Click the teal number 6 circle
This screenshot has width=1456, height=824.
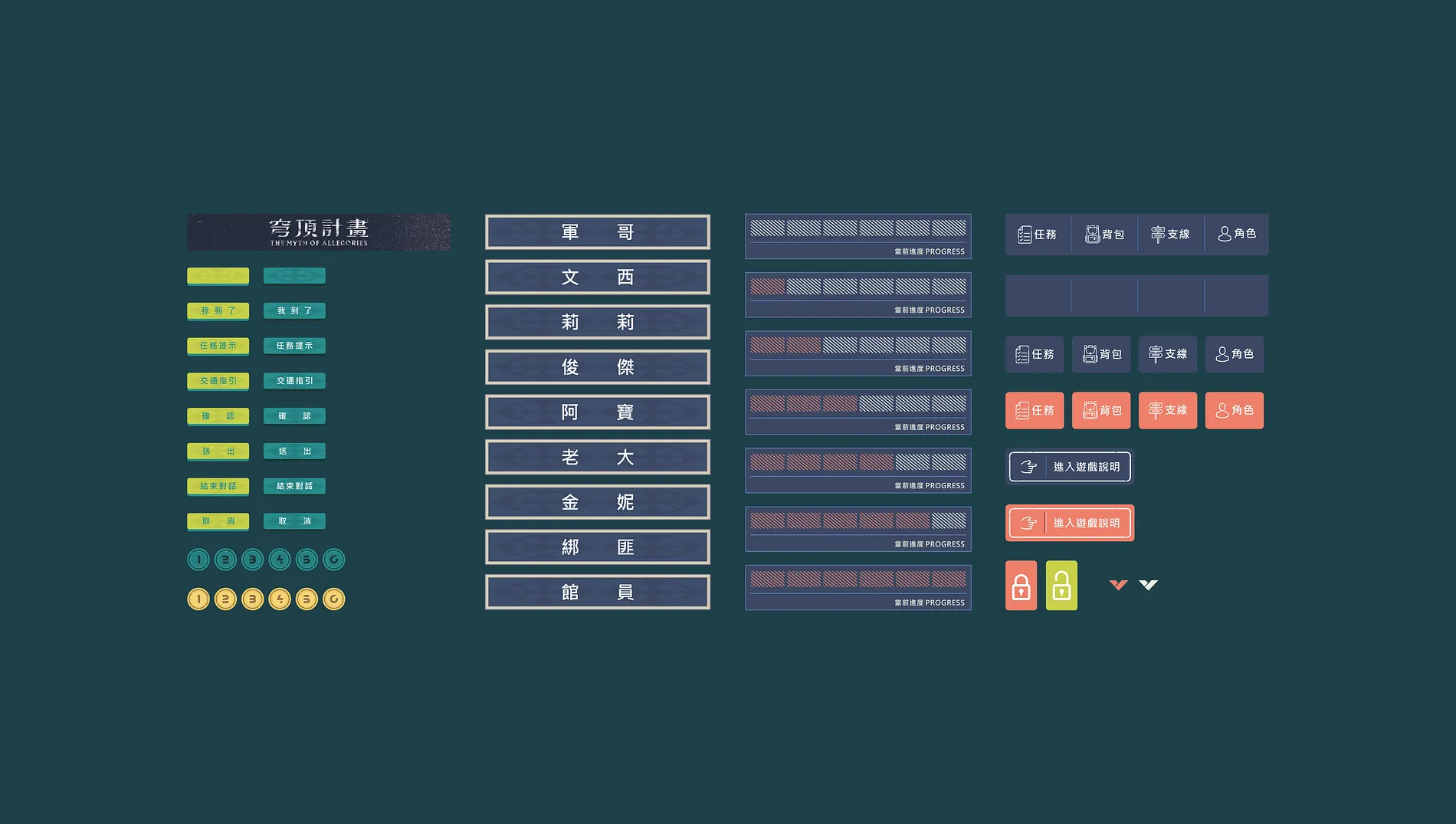coord(334,560)
